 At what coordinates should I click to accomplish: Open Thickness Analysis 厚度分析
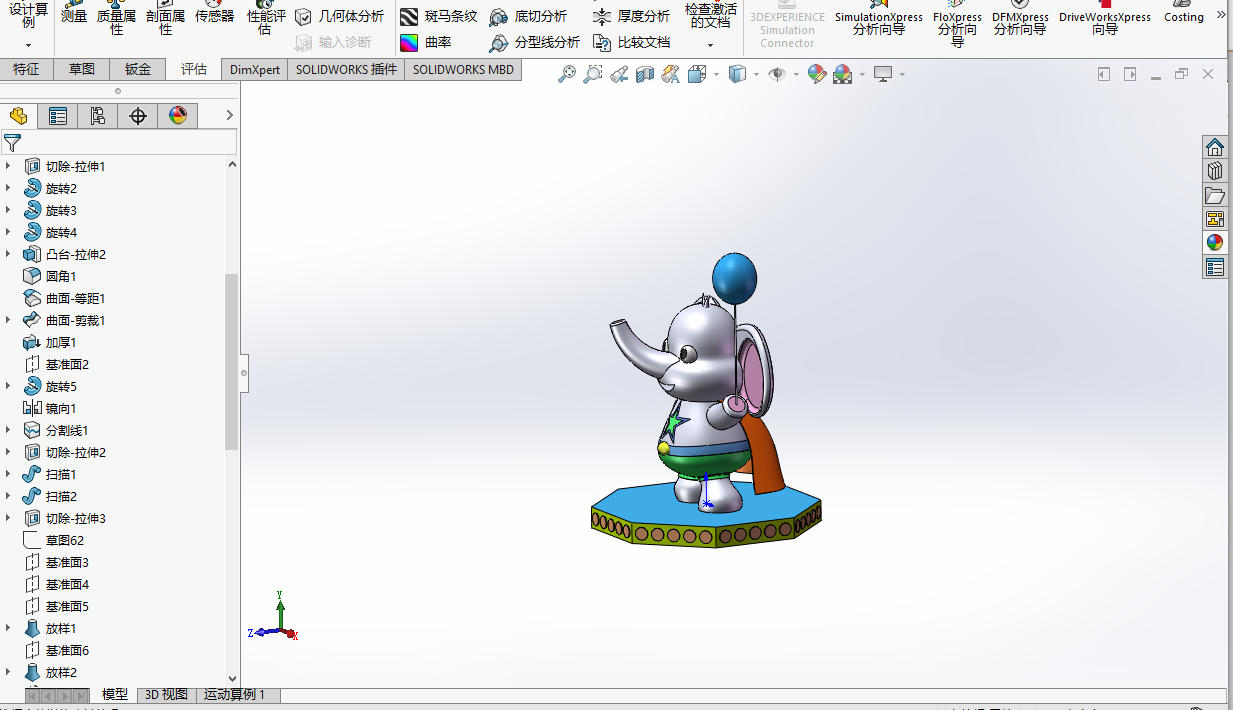(631, 16)
